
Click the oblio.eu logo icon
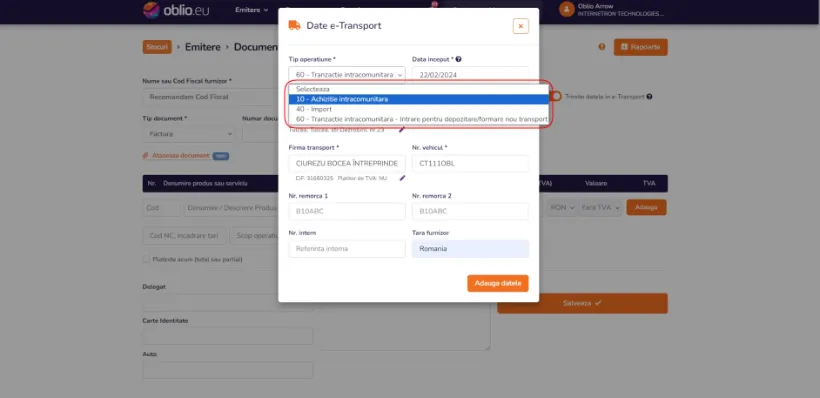[x=151, y=10]
